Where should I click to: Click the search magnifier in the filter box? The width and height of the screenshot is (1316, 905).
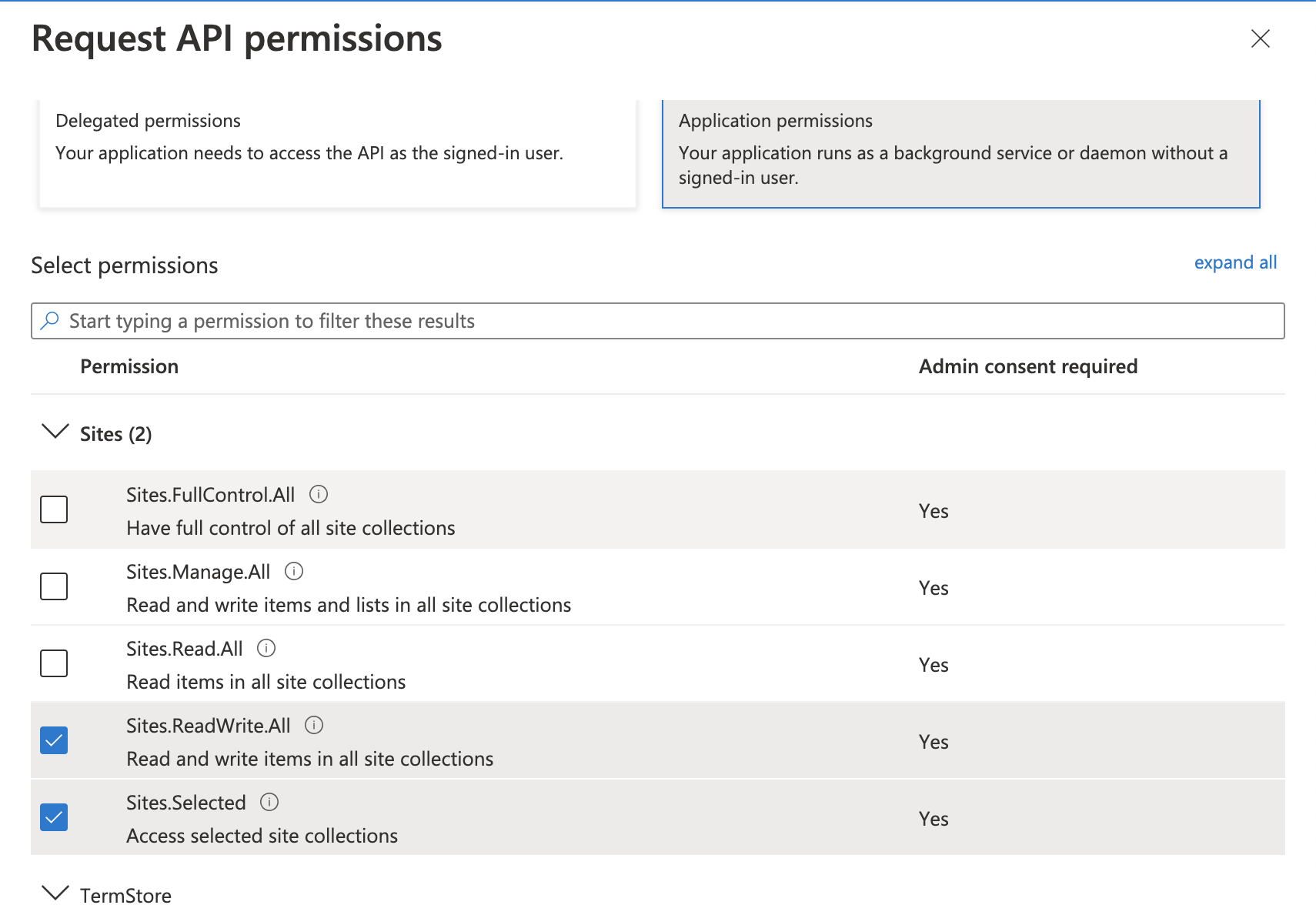[49, 321]
